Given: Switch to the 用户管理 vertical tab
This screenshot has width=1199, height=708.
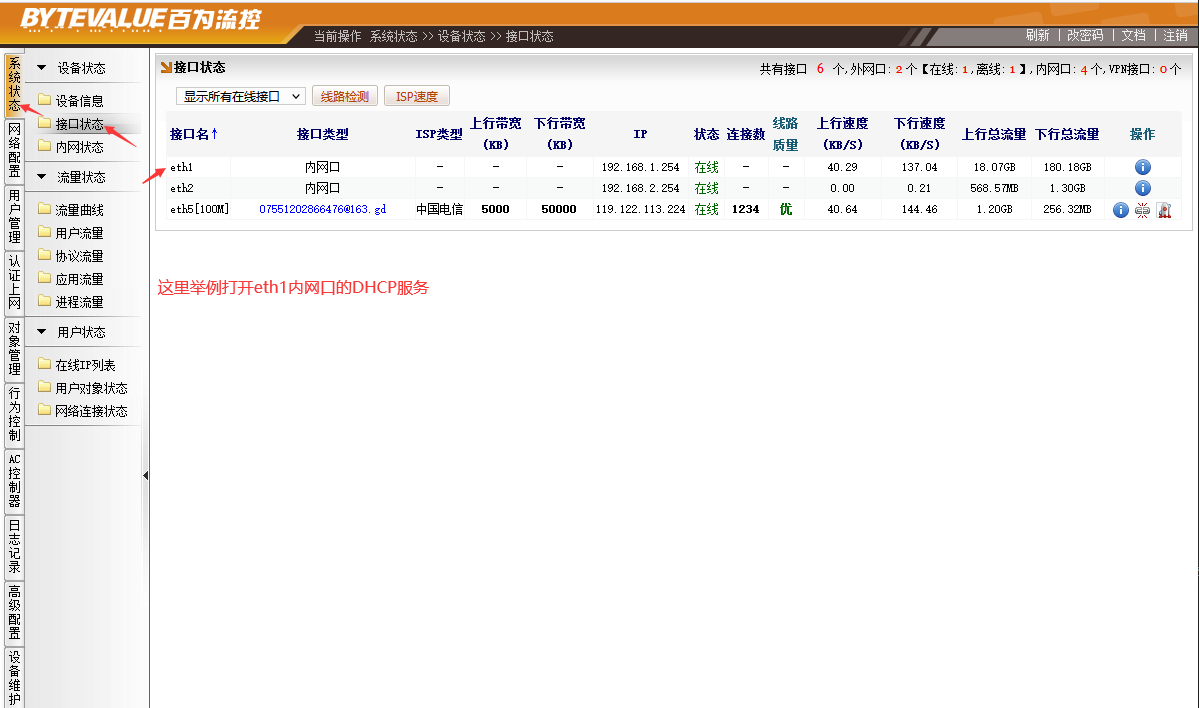Looking at the screenshot, I should point(14,217).
